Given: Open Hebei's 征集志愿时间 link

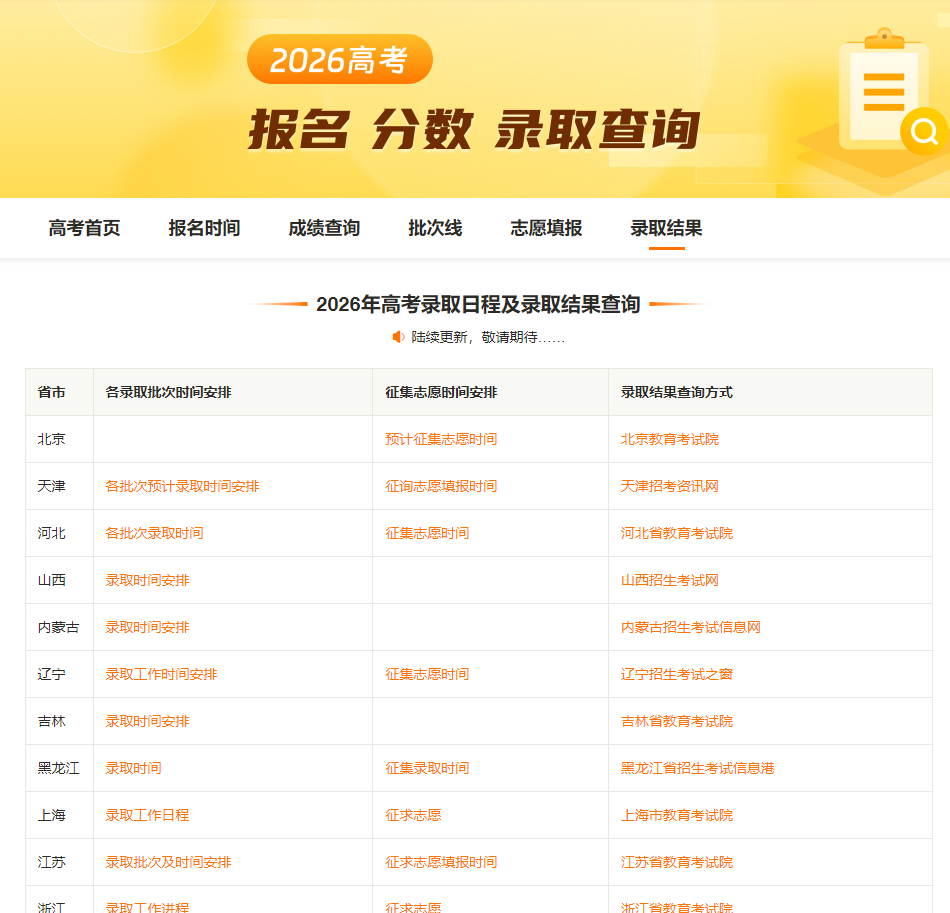Looking at the screenshot, I should click(x=427, y=533).
